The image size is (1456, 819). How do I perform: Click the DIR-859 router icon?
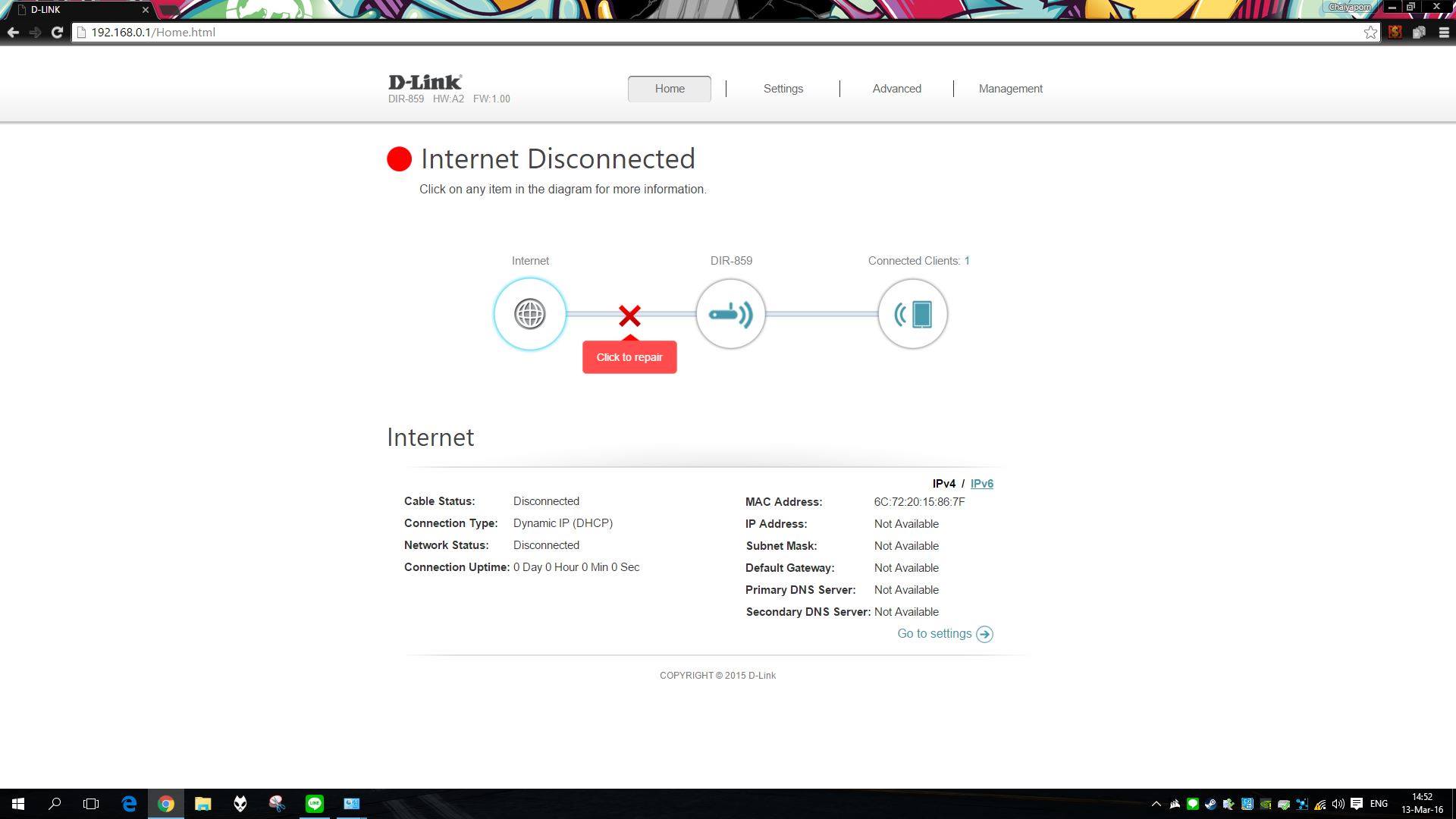point(730,314)
